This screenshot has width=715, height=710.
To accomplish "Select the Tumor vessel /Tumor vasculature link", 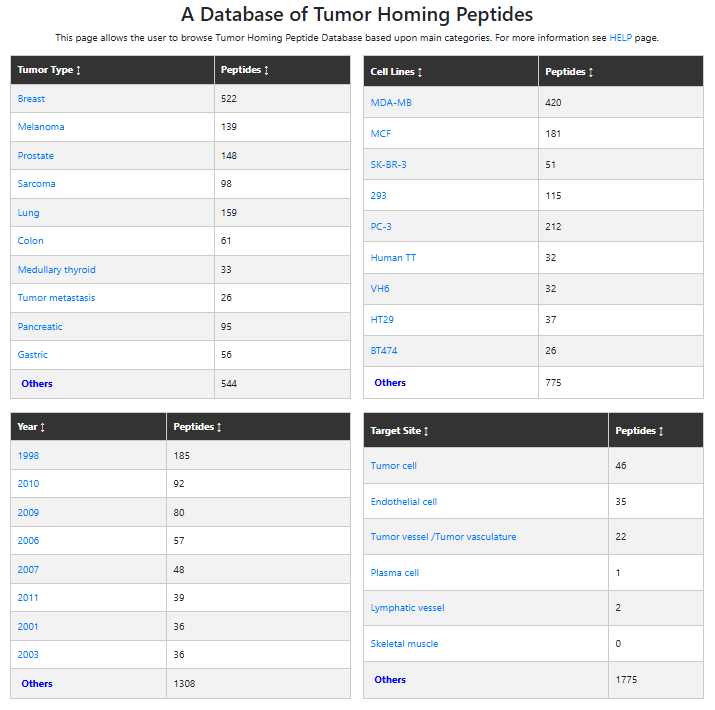I will [x=443, y=537].
